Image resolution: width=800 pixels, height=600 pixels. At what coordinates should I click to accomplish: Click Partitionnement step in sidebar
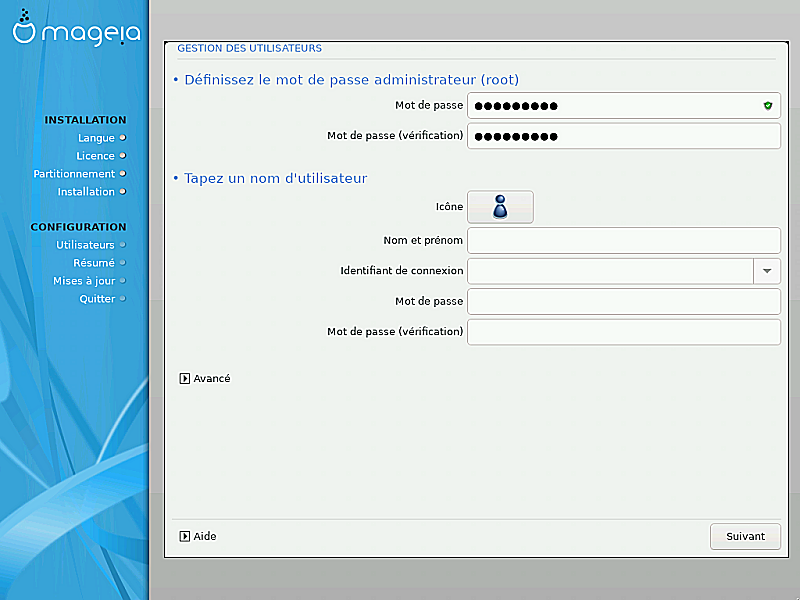click(74, 174)
